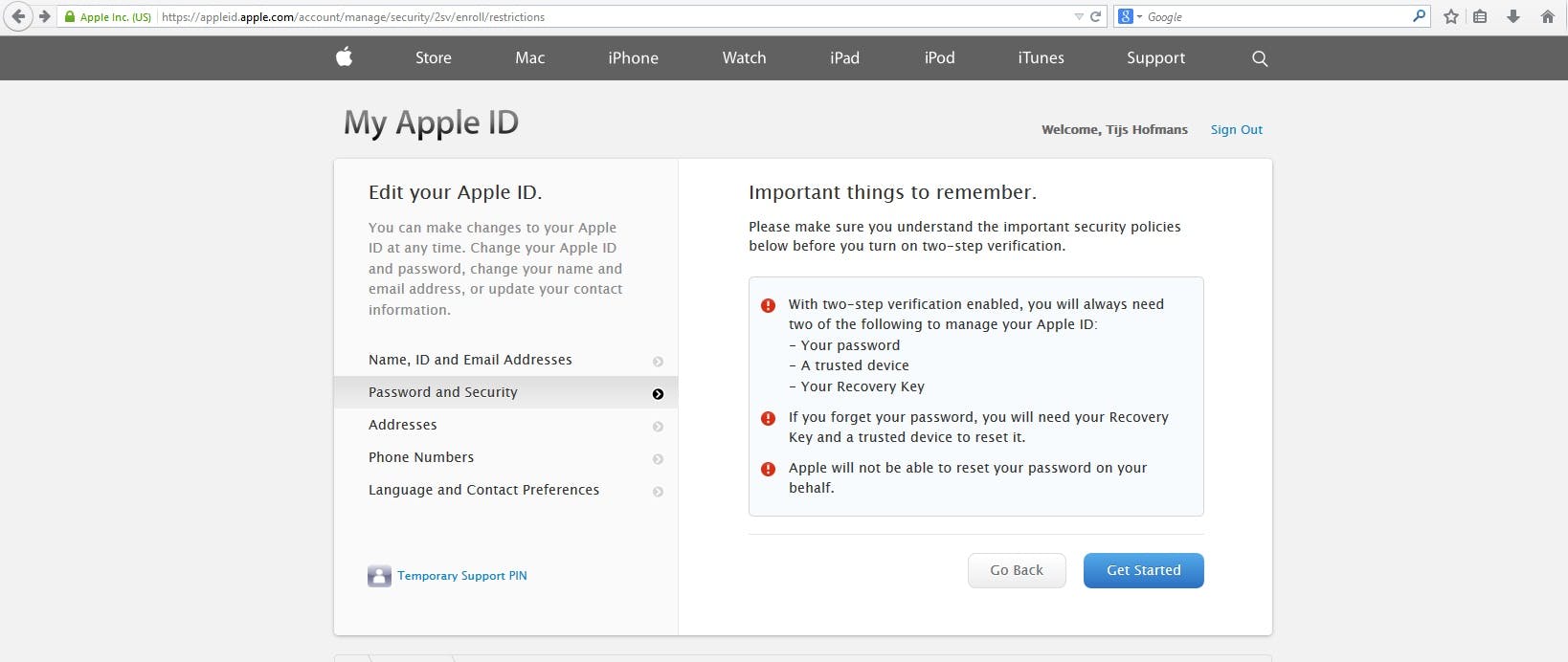This screenshot has width=1568, height=662.
Task: Open the site search magnifier icon
Action: tap(1260, 58)
